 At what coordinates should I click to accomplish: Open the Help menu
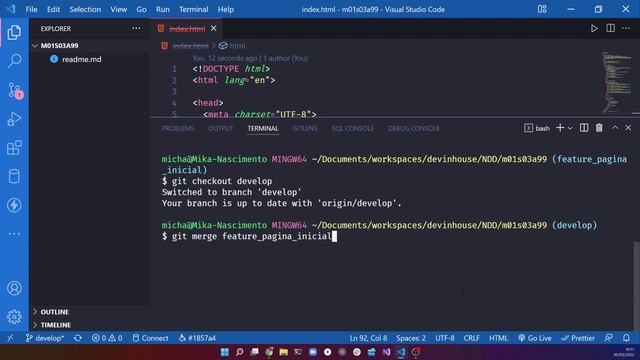tap(226, 9)
